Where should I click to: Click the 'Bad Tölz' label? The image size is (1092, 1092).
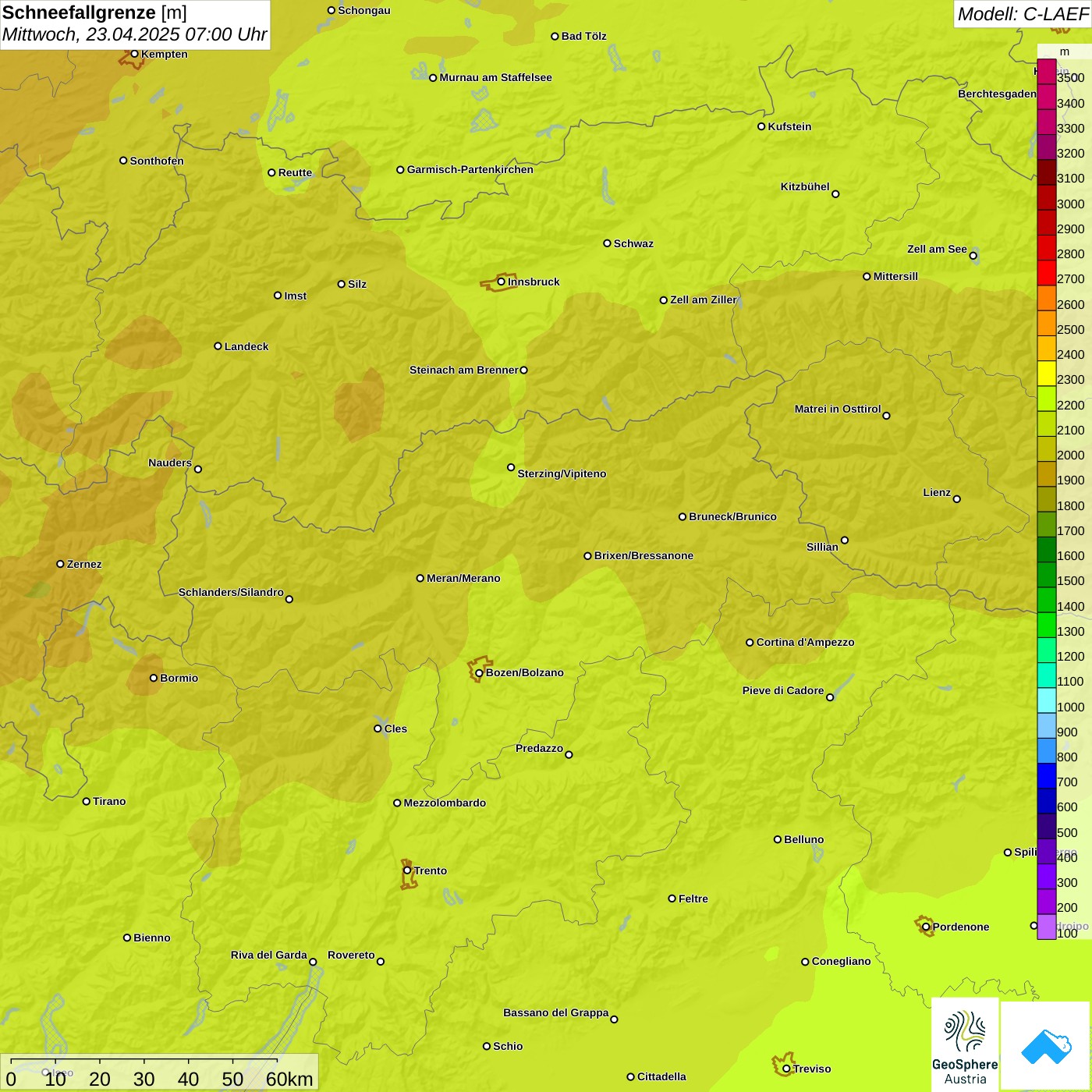(584, 36)
